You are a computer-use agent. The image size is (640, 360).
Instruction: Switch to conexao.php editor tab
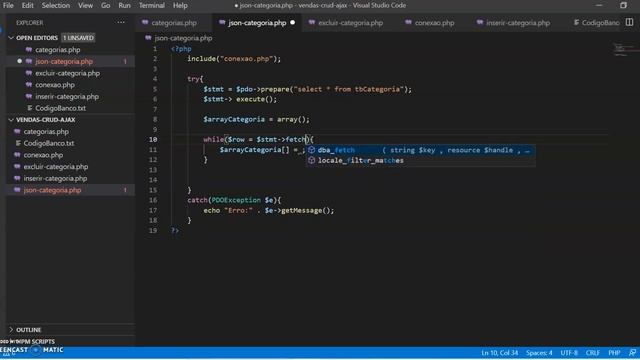click(x=434, y=23)
